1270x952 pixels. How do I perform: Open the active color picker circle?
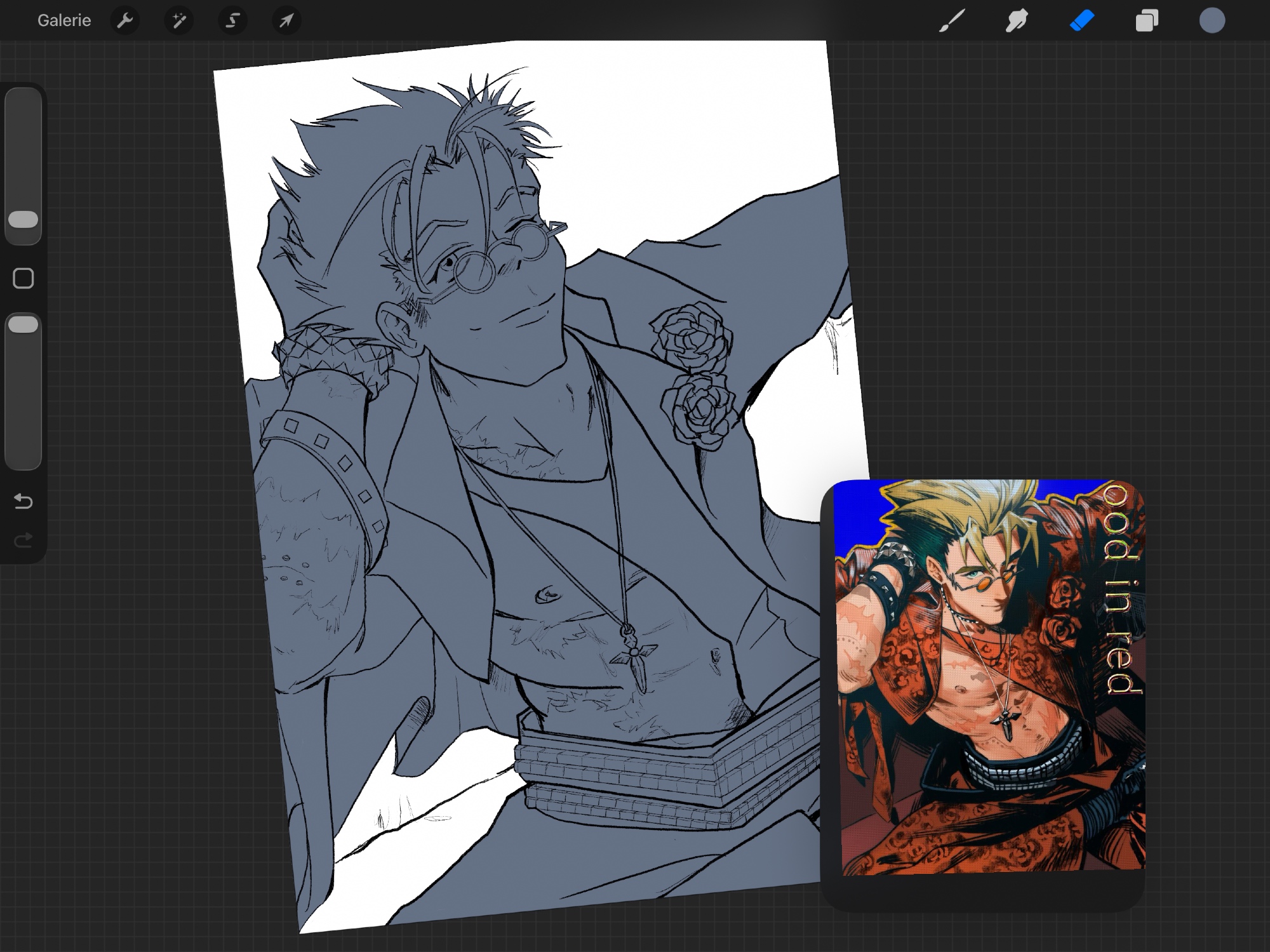(1212, 20)
